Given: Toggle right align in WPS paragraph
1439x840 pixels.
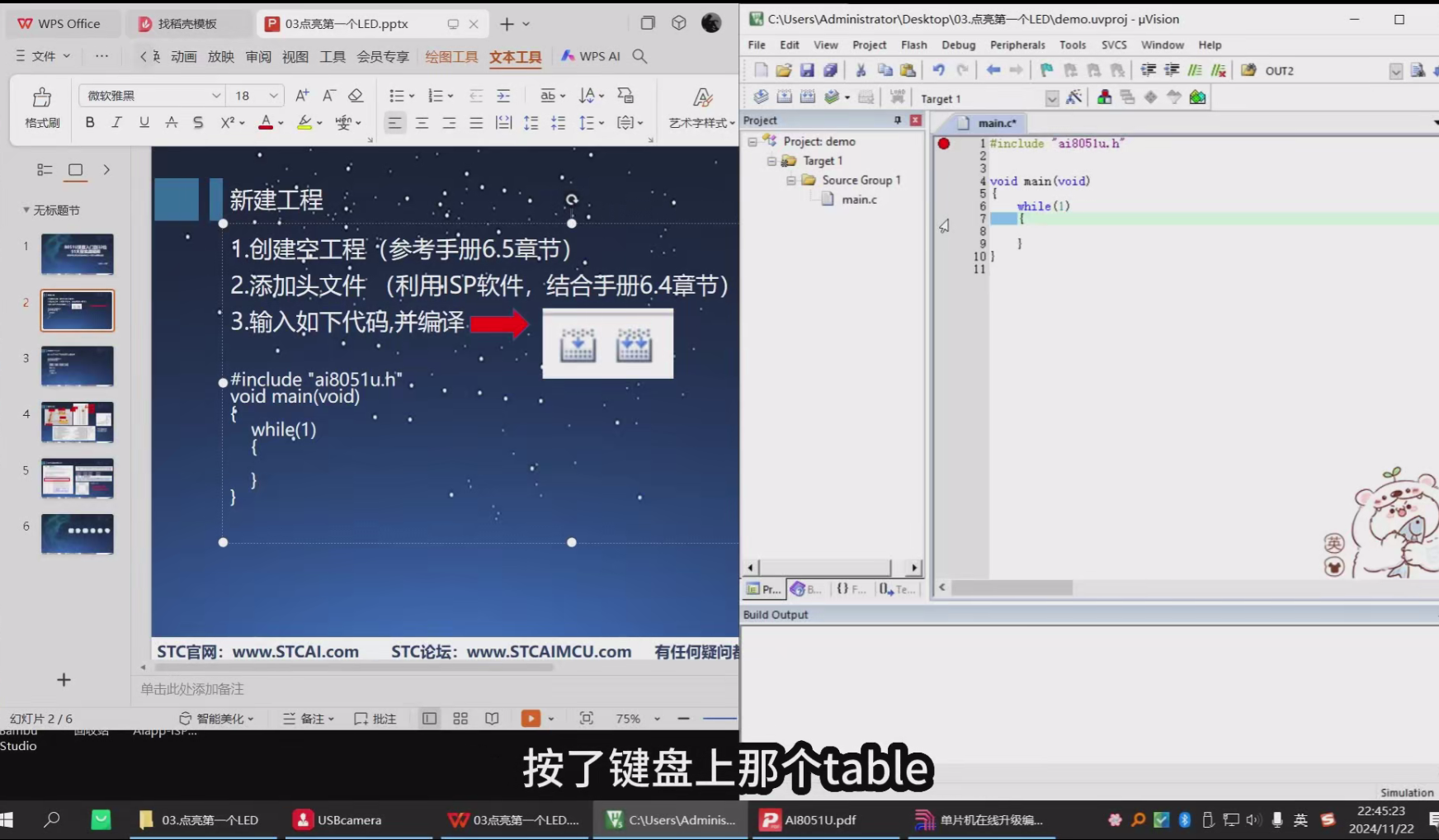Looking at the screenshot, I should [449, 123].
